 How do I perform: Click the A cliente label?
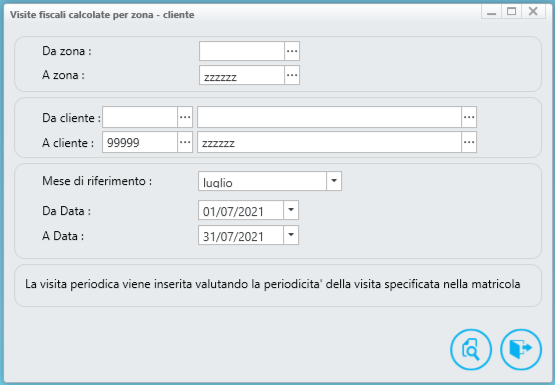point(68,143)
